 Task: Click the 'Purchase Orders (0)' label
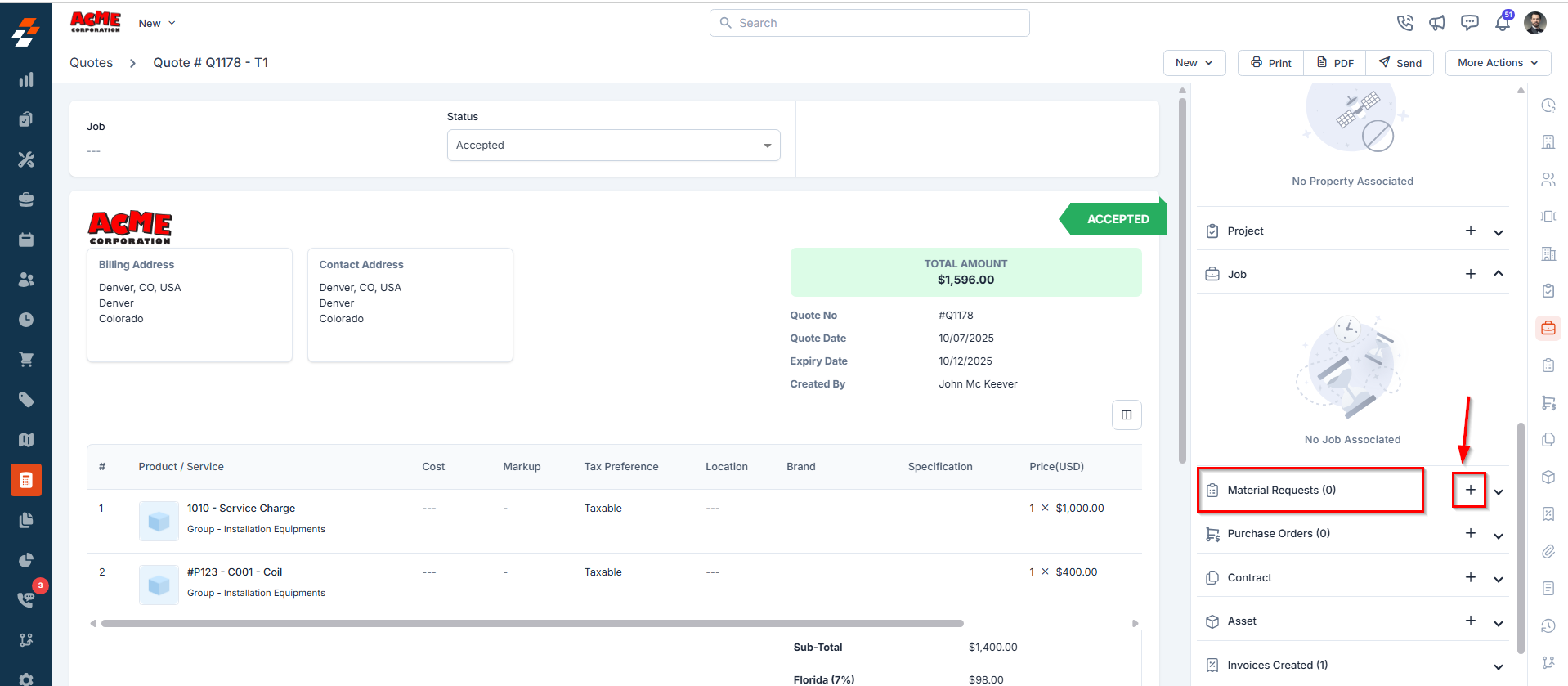point(1279,533)
